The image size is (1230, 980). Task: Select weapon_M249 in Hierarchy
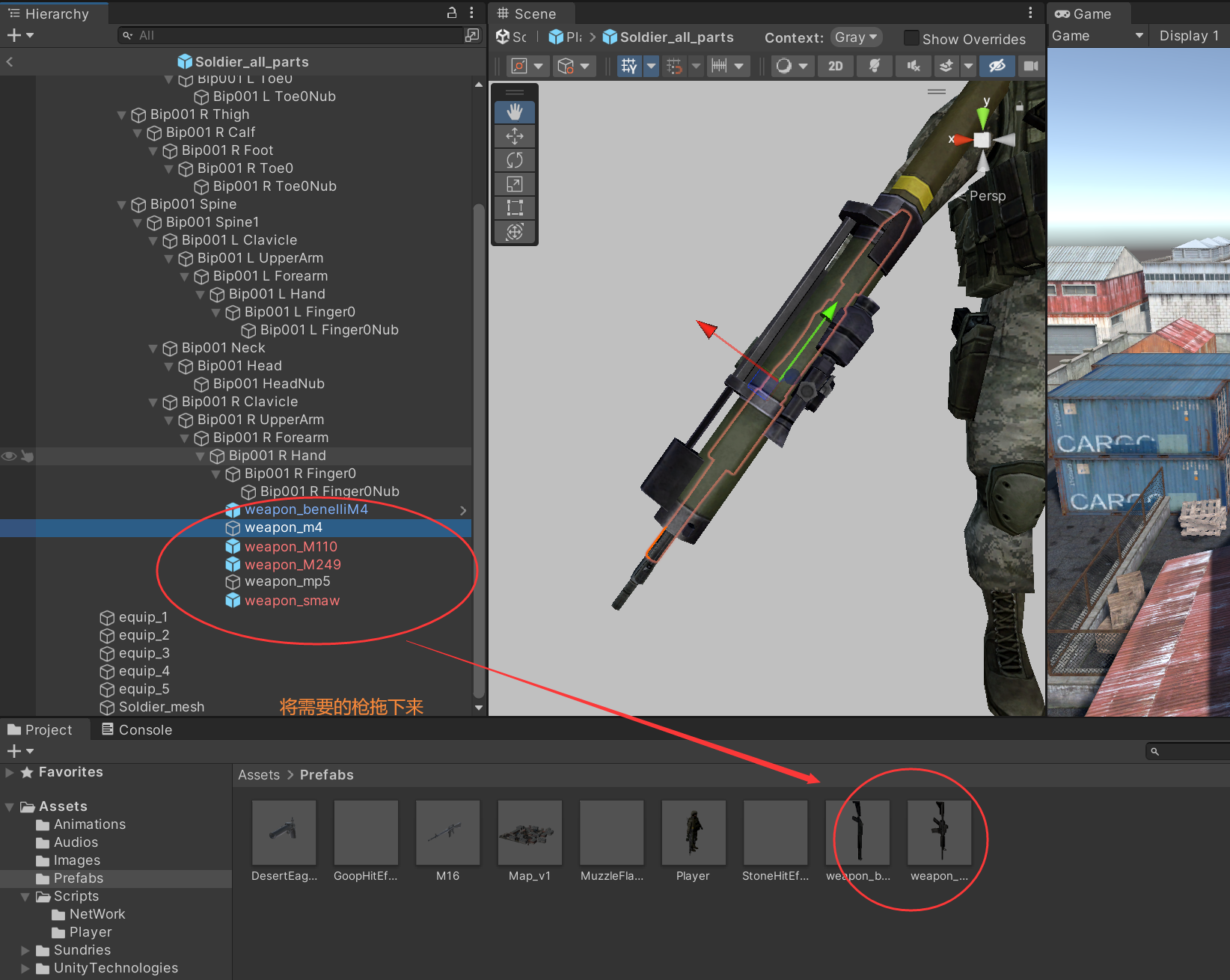click(293, 565)
